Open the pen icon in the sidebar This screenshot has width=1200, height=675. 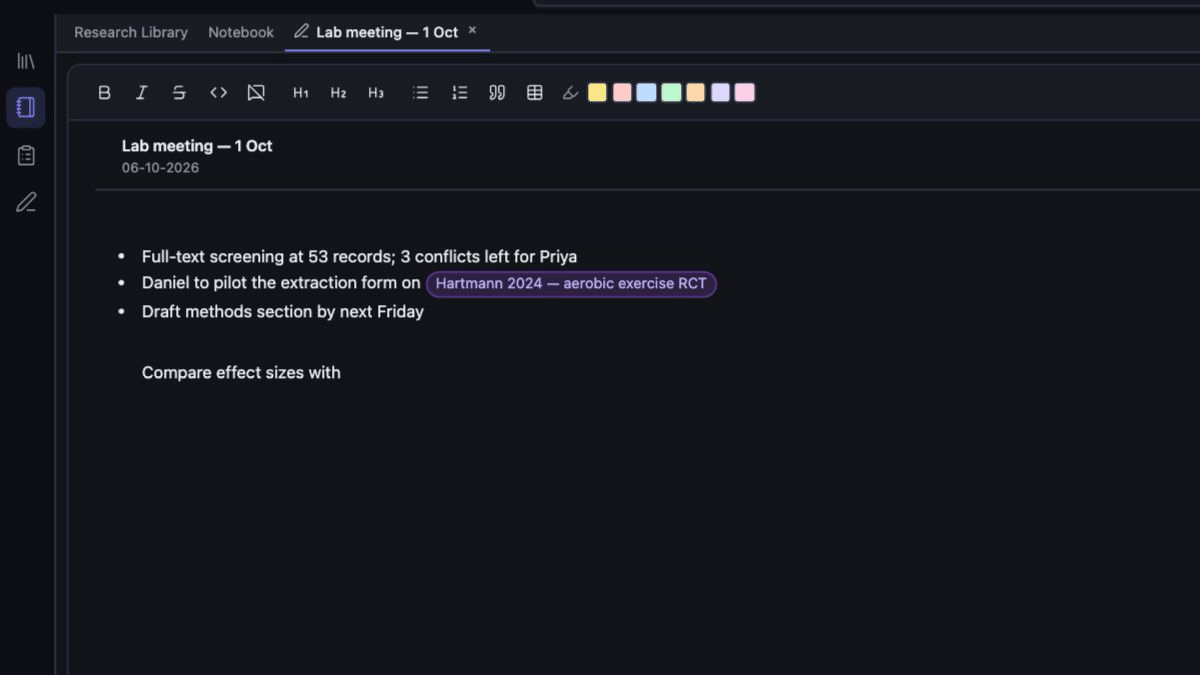(x=26, y=202)
